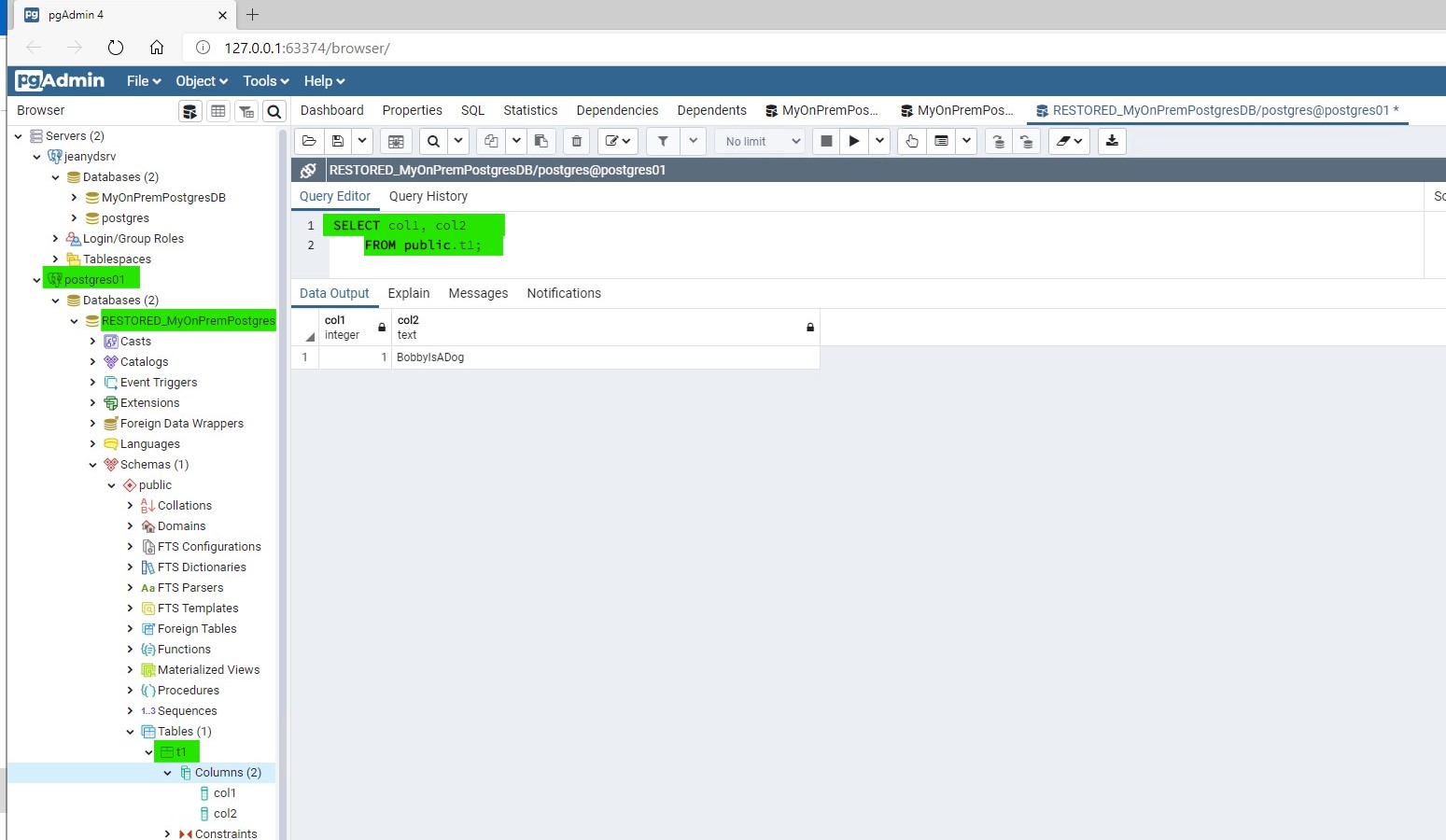This screenshot has width=1446, height=840.
Task: Execute the query with play button
Action: [x=854, y=141]
